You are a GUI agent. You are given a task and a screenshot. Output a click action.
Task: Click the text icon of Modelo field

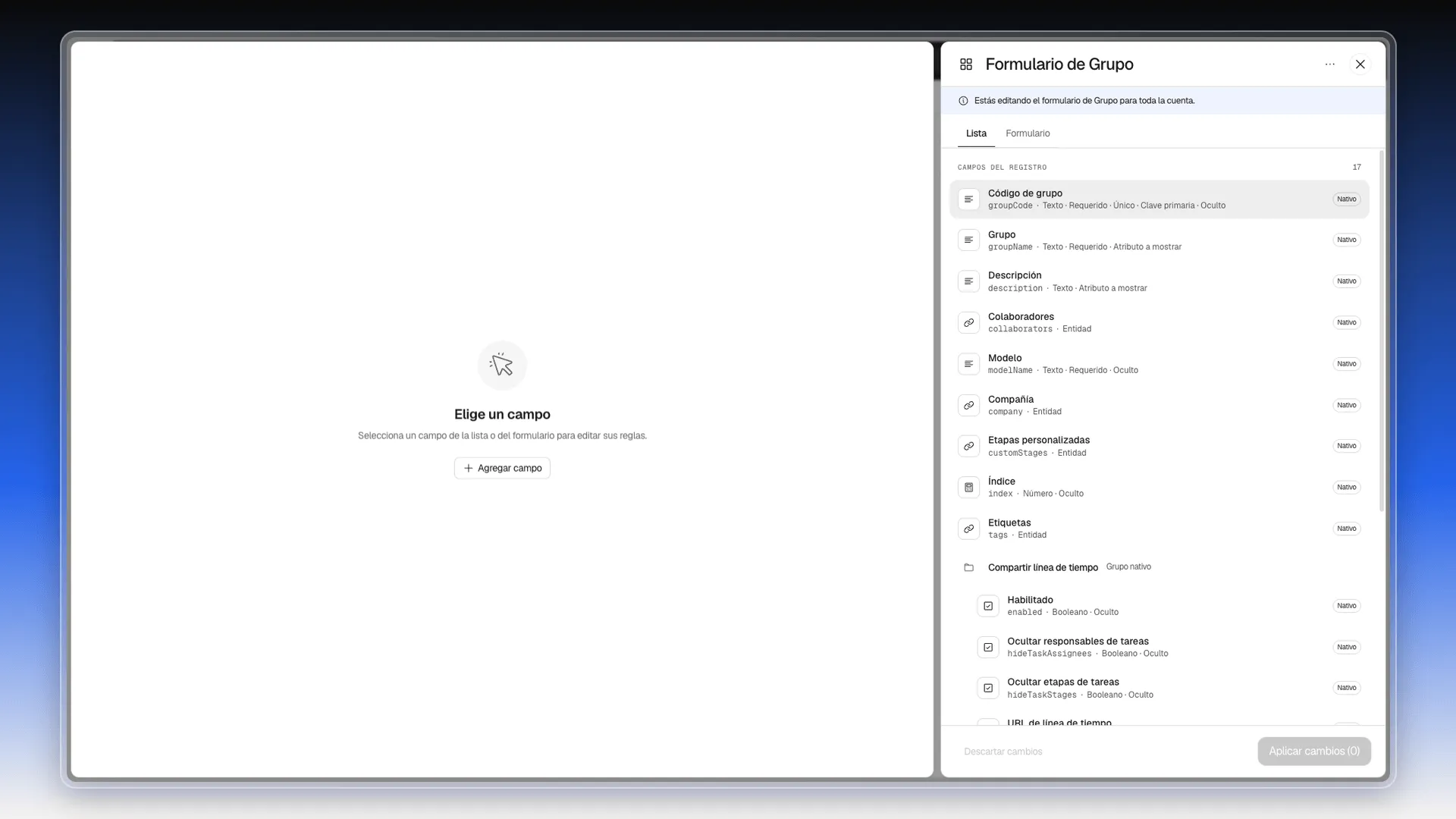pos(968,364)
